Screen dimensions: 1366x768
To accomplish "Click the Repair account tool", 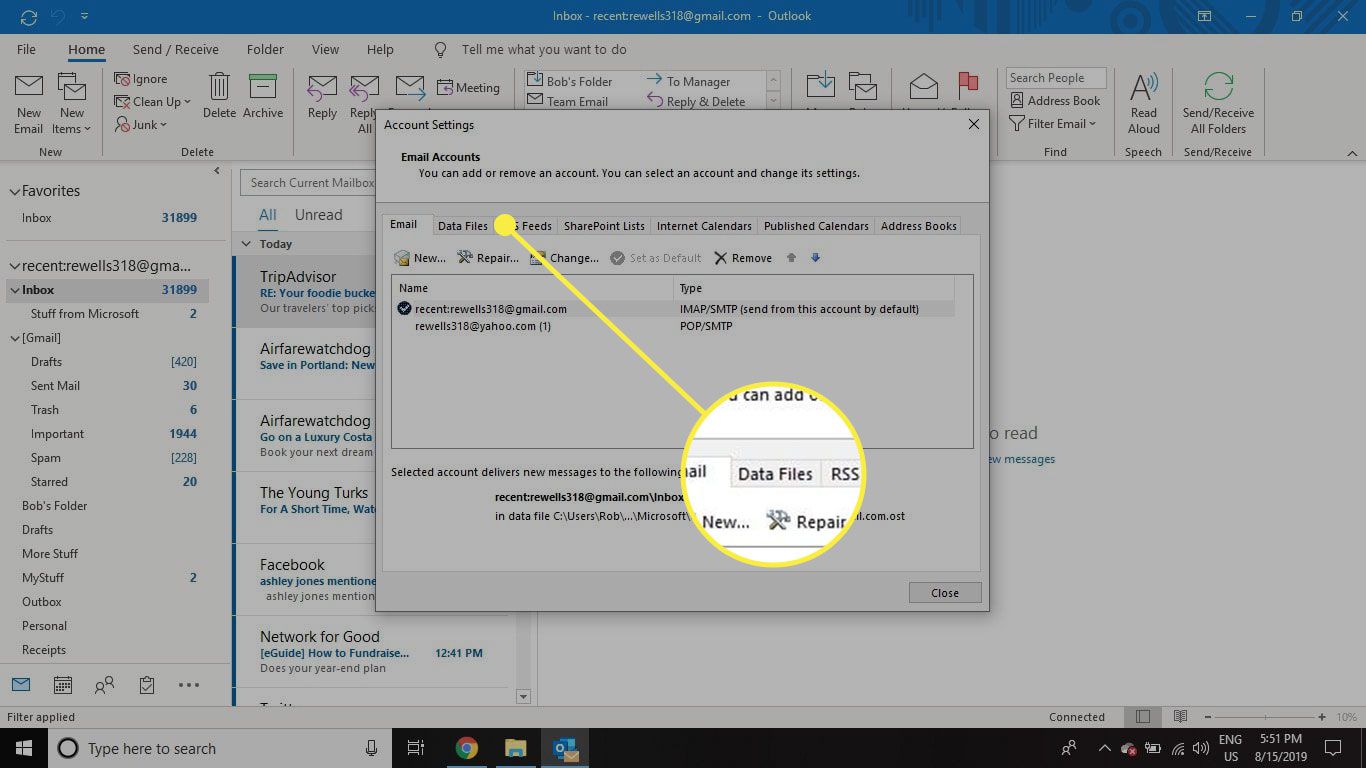I will [x=488, y=258].
